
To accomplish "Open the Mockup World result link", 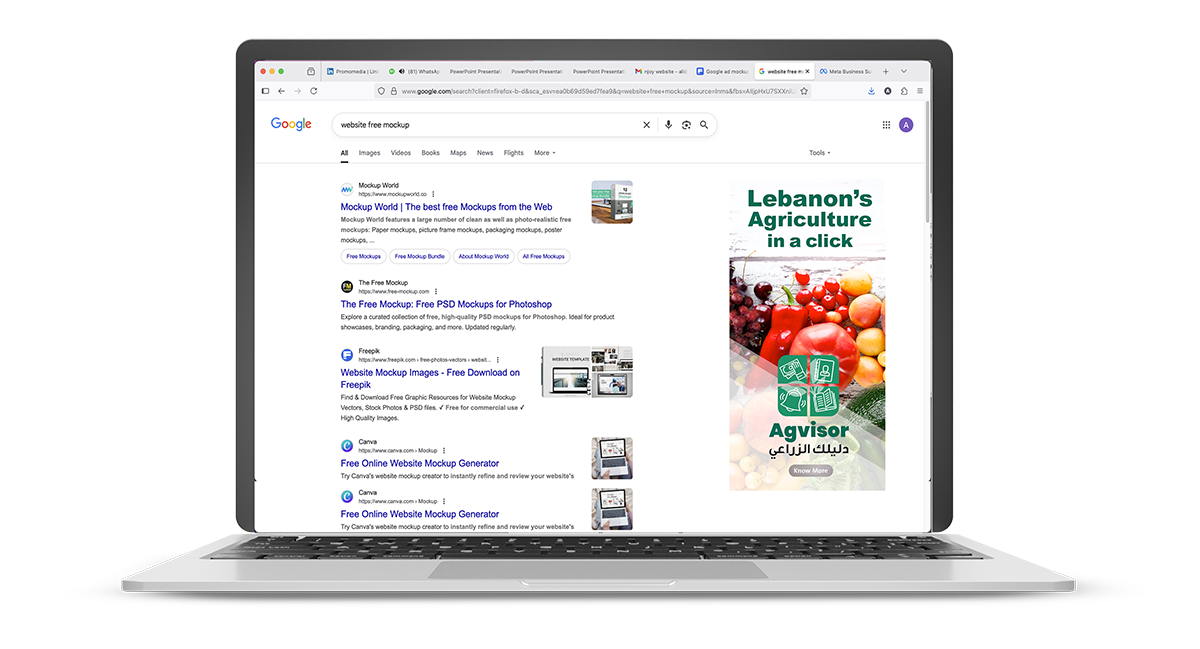I will click(x=446, y=207).
